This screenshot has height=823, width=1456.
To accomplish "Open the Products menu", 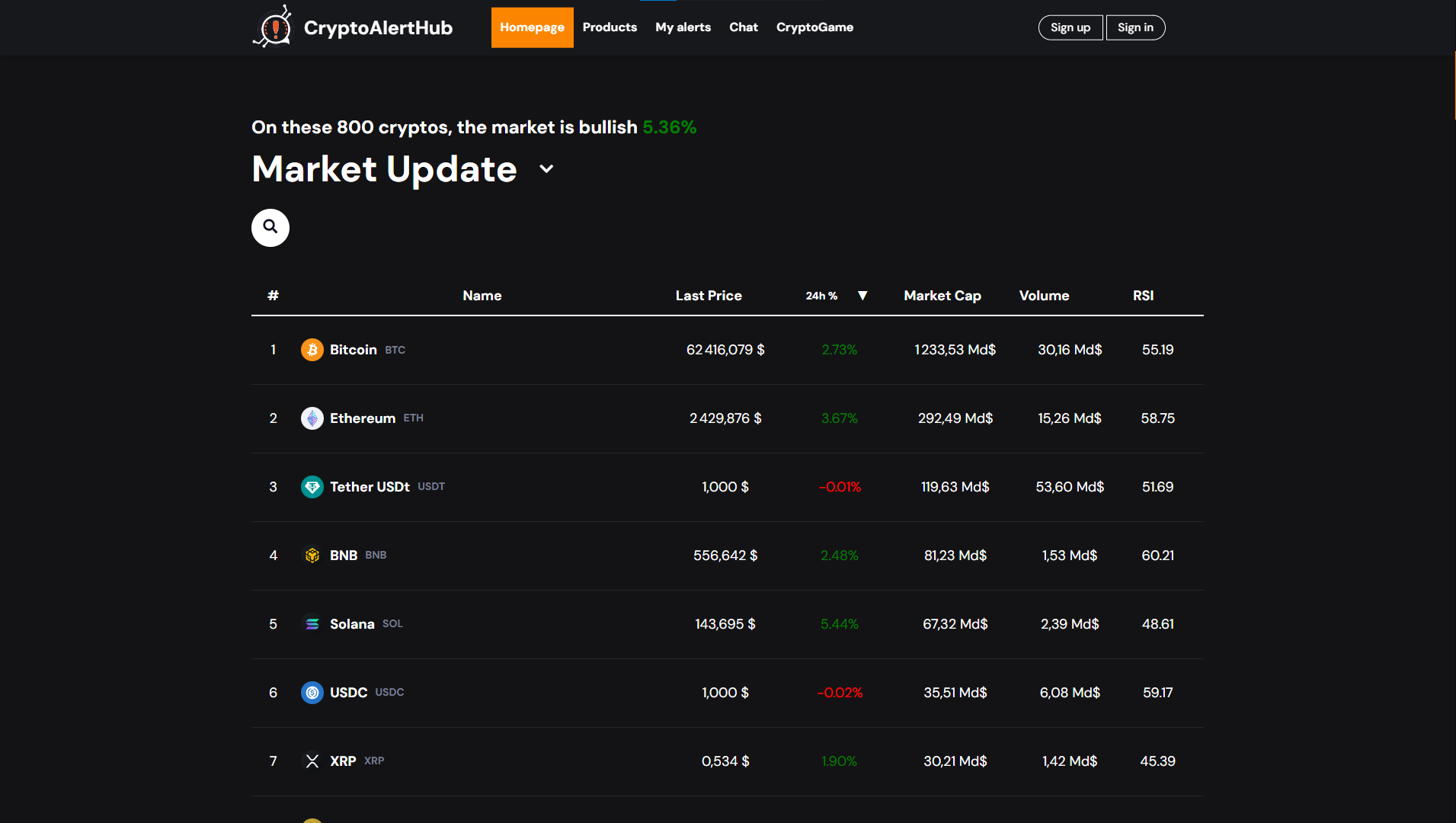I will (610, 27).
